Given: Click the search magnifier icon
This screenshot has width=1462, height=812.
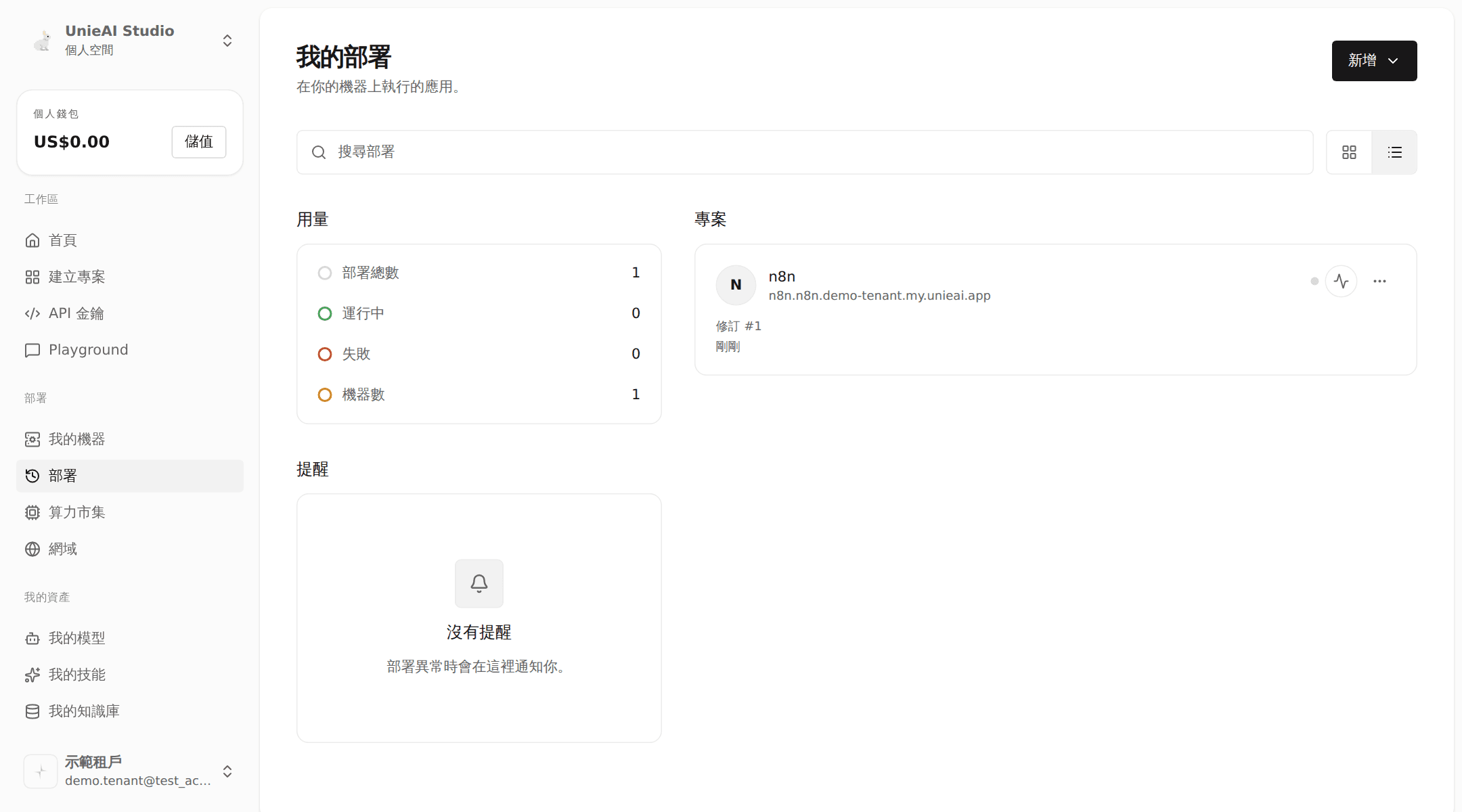Looking at the screenshot, I should (319, 152).
